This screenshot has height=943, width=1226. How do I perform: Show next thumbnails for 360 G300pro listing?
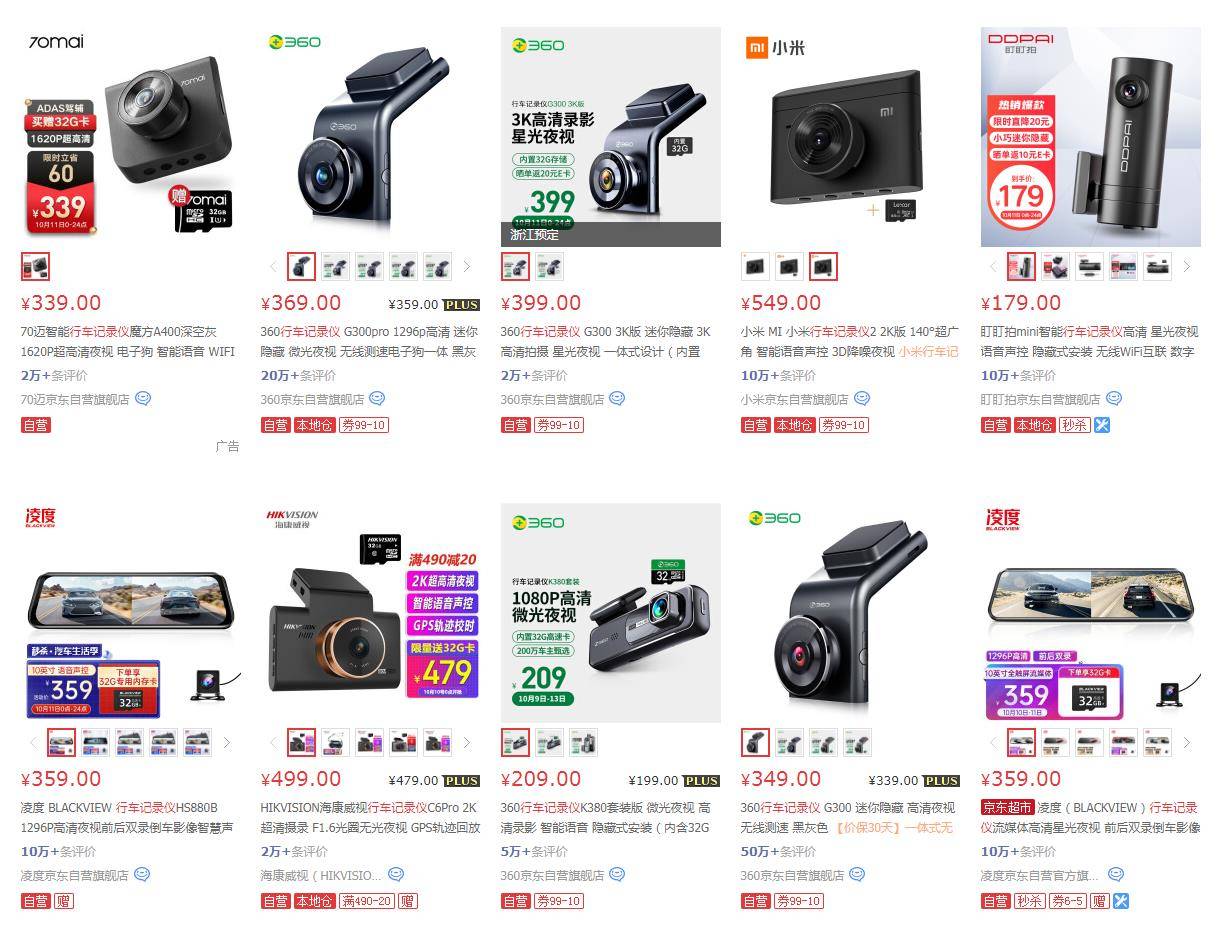[x=466, y=267]
